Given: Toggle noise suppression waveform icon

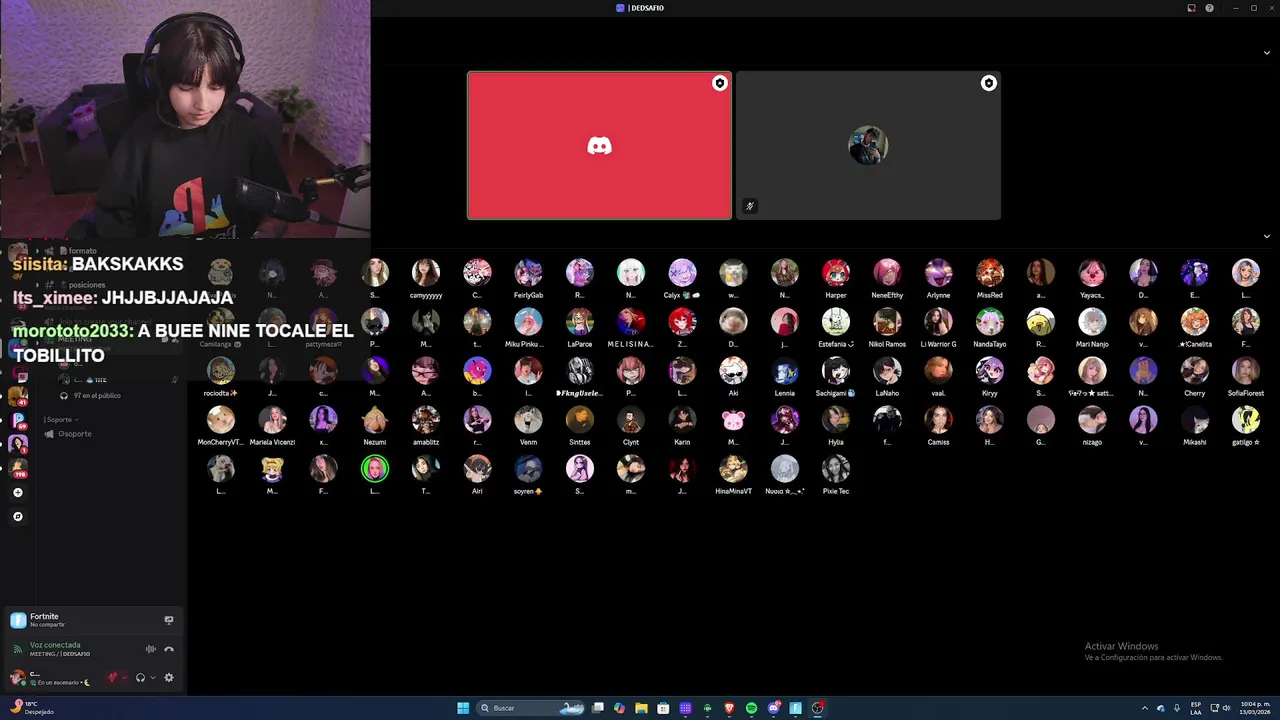Looking at the screenshot, I should pyautogui.click(x=151, y=649).
